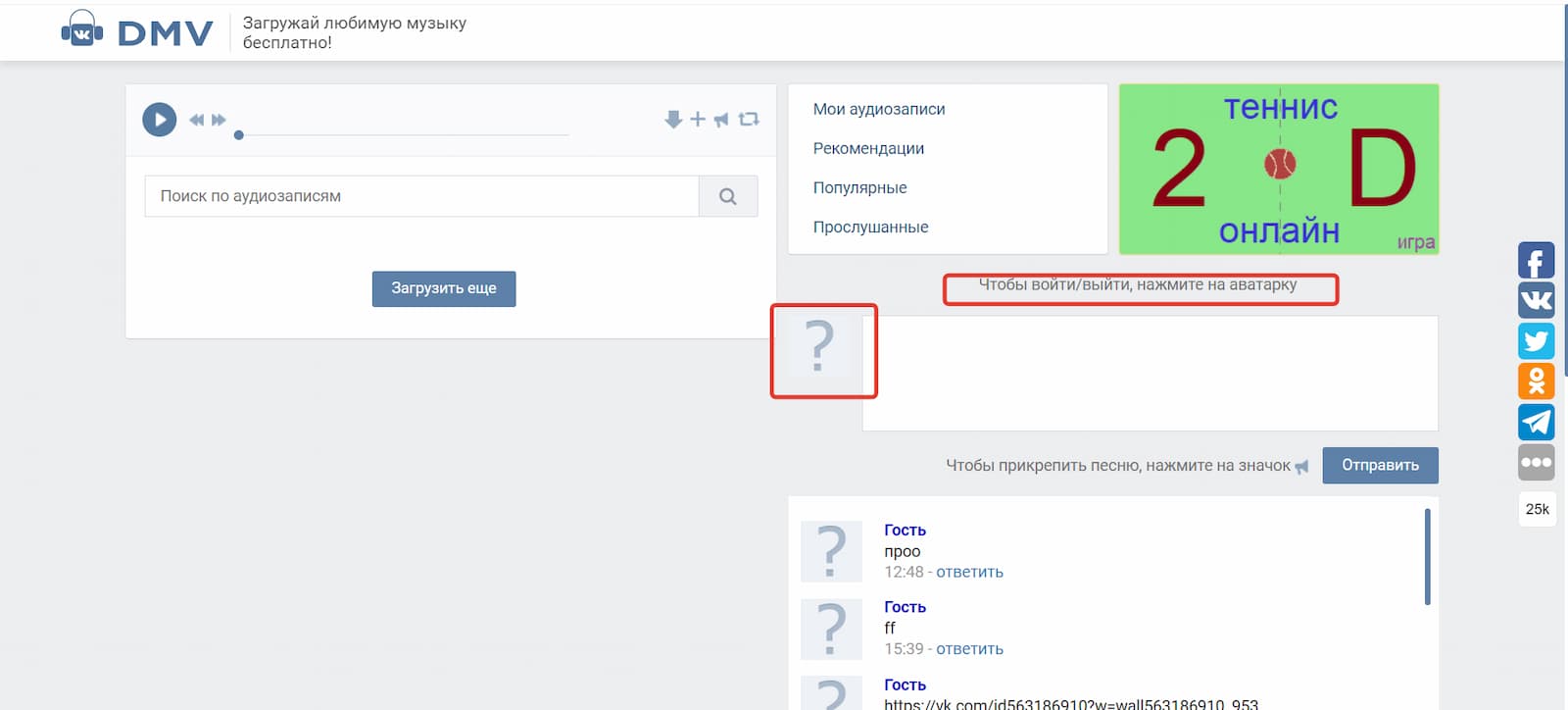Image resolution: width=1568 pixels, height=710 pixels.
Task: Open Мои аудиозаписи menu item
Action: [x=879, y=109]
